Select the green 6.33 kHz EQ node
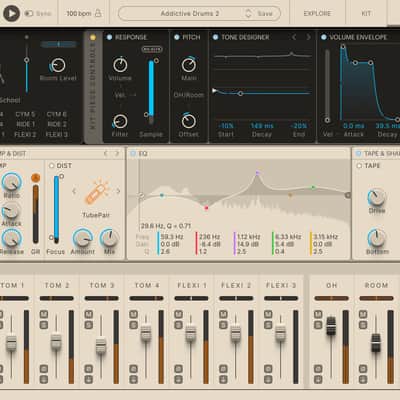Image resolution: width=400 pixels, height=400 pixels. point(313,188)
